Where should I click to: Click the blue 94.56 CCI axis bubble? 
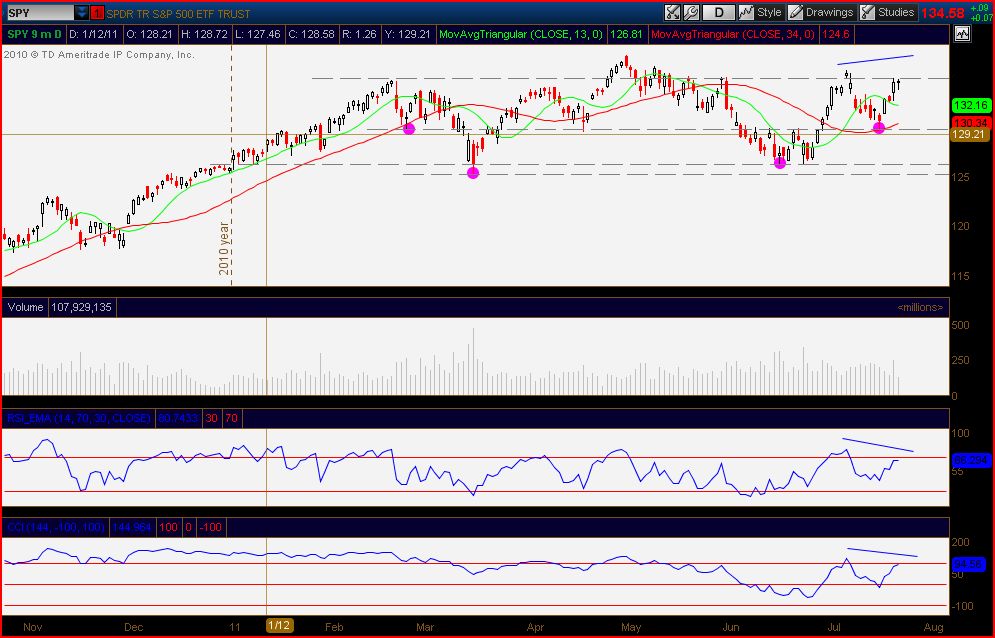tap(969, 564)
